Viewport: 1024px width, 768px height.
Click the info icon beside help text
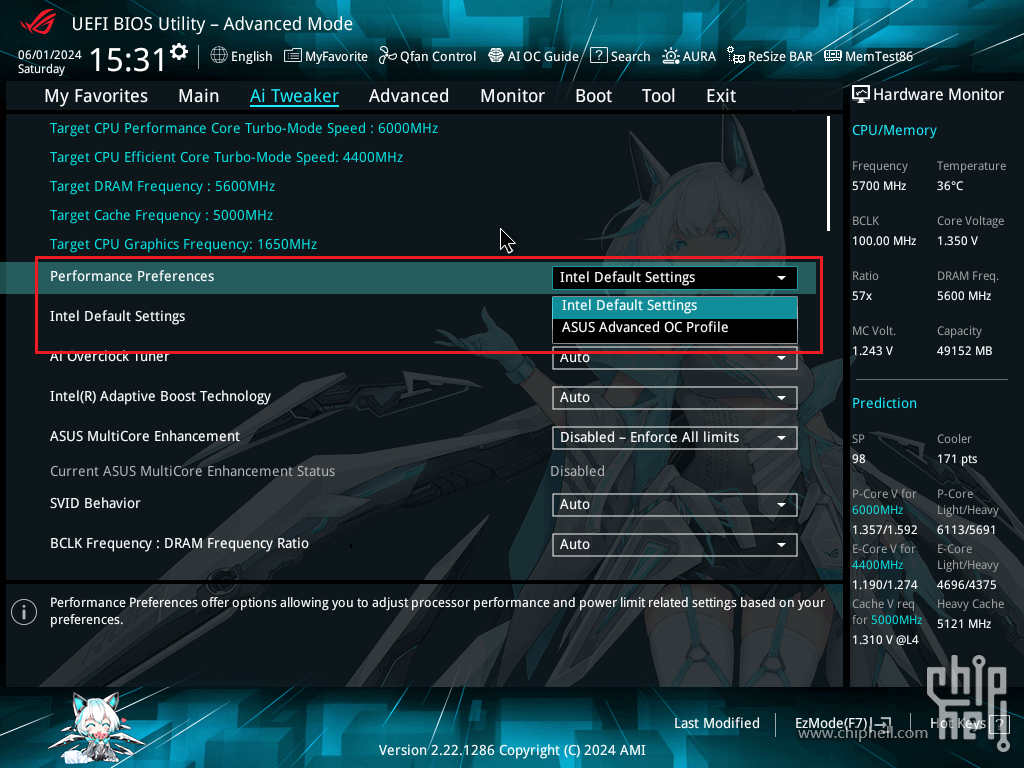(24, 612)
